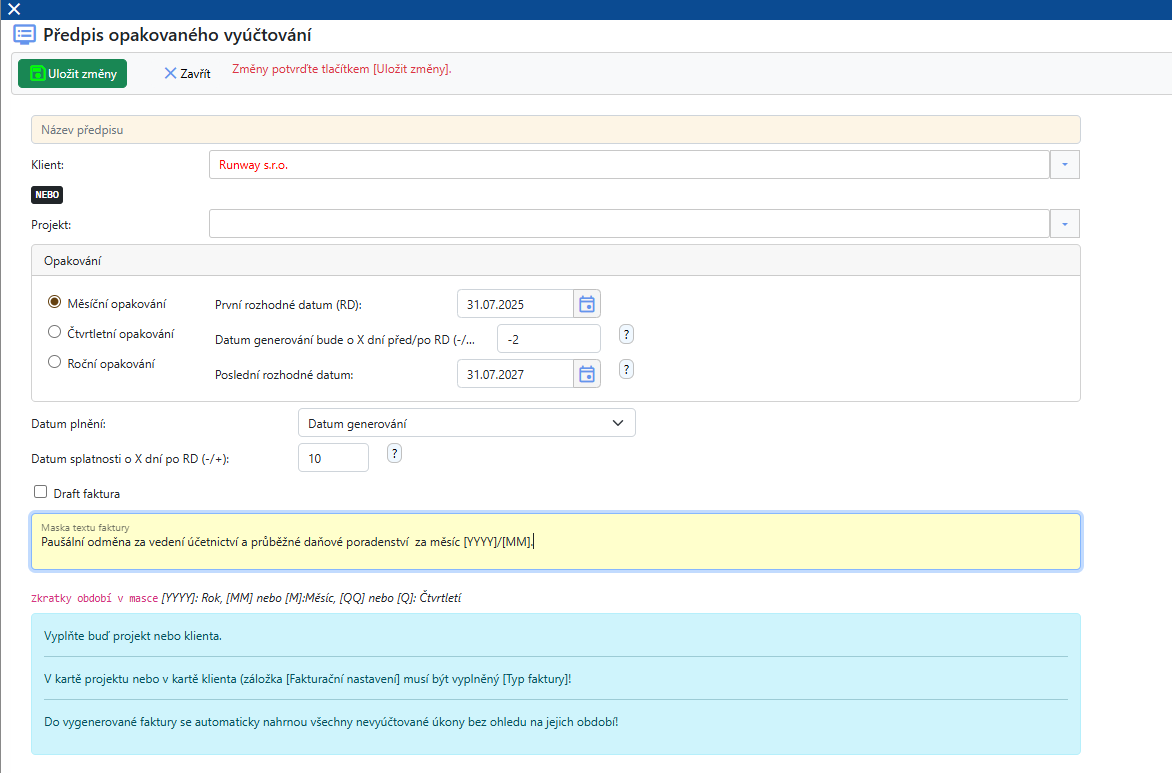
Task: Select Roční opakování radio button
Action: tap(55, 363)
